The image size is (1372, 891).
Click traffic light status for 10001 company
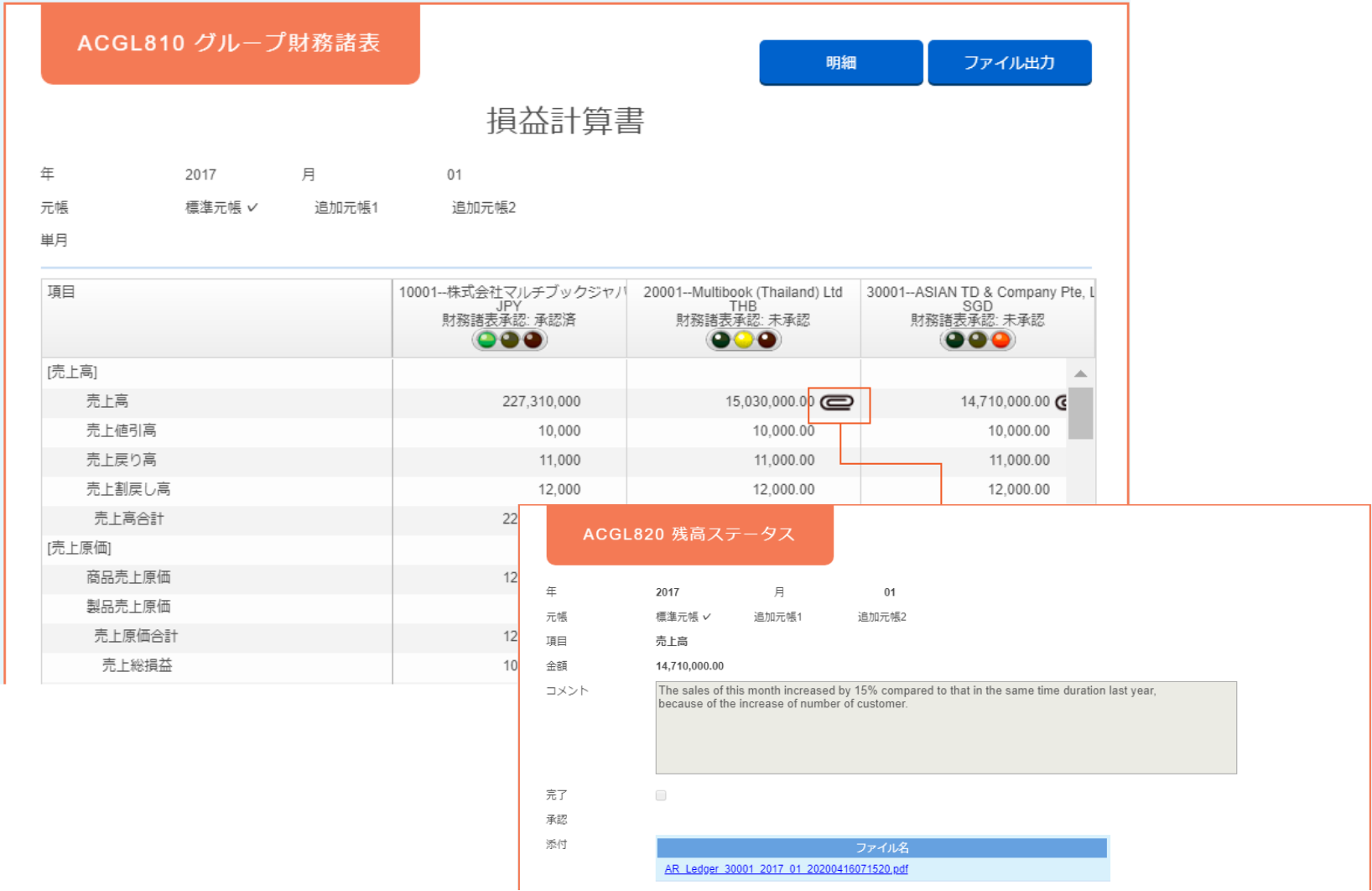[509, 340]
